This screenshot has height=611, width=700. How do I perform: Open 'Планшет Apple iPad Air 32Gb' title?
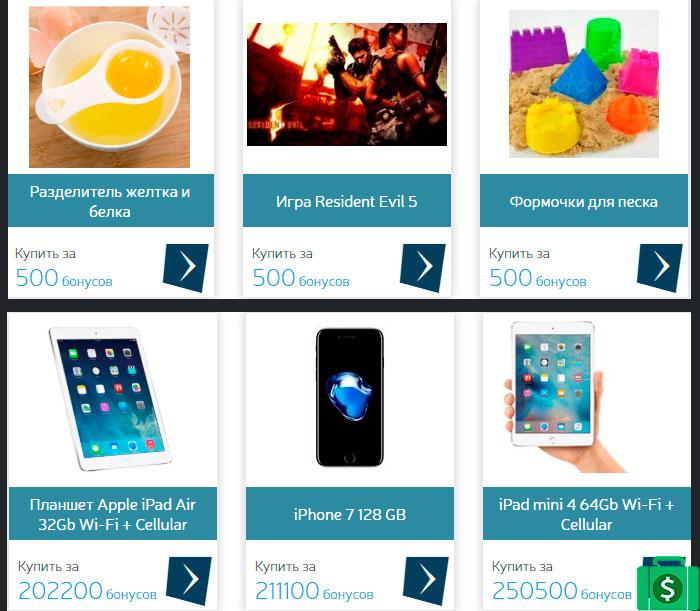pos(113,514)
